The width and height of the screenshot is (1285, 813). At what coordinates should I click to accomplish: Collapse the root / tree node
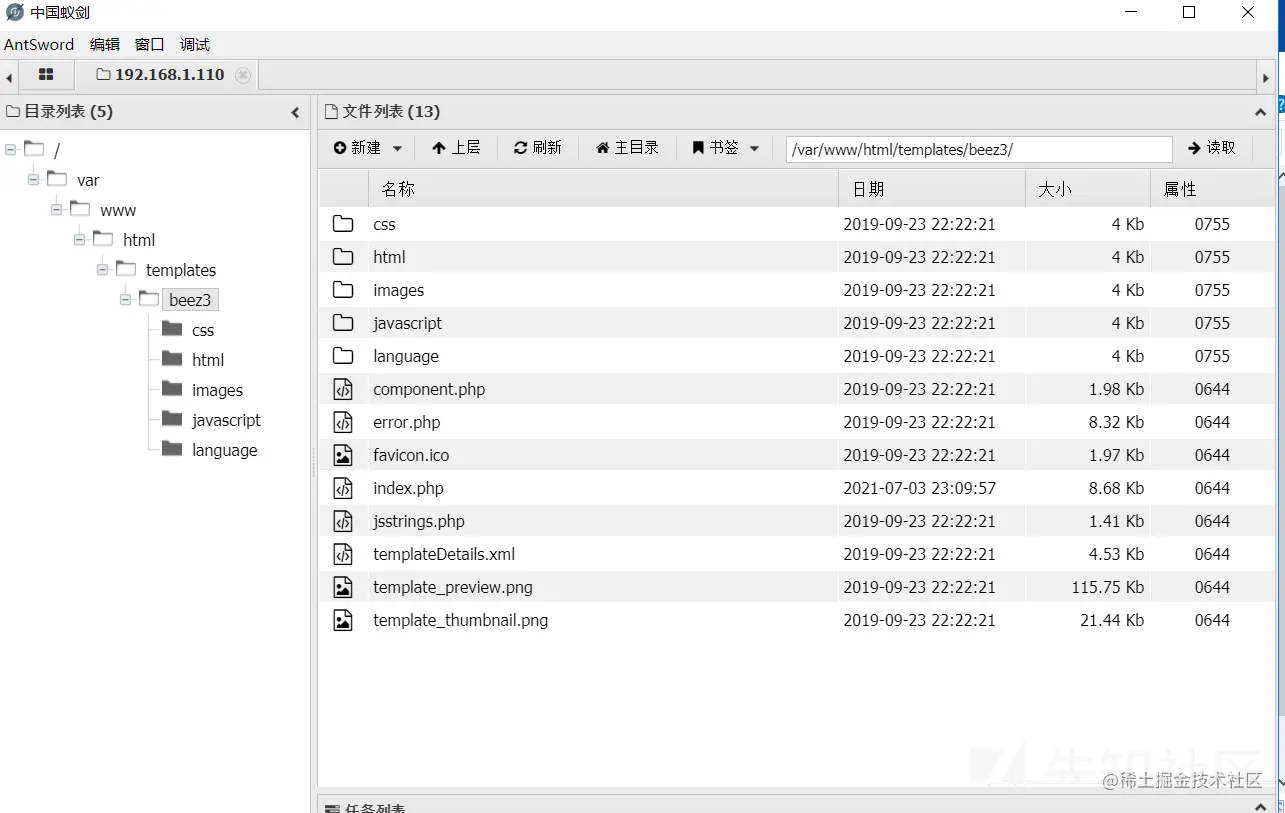10,149
